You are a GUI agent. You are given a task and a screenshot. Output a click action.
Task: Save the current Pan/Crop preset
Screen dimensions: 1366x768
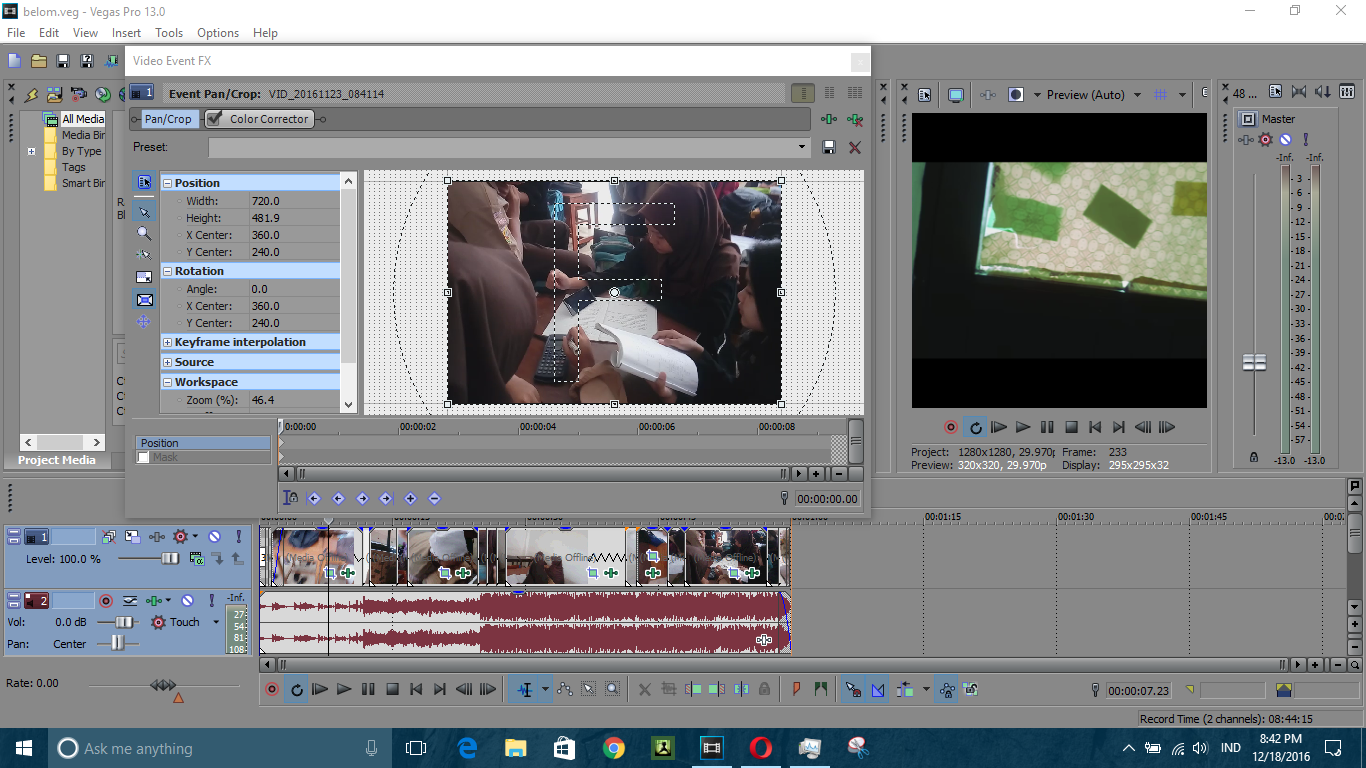click(x=829, y=147)
